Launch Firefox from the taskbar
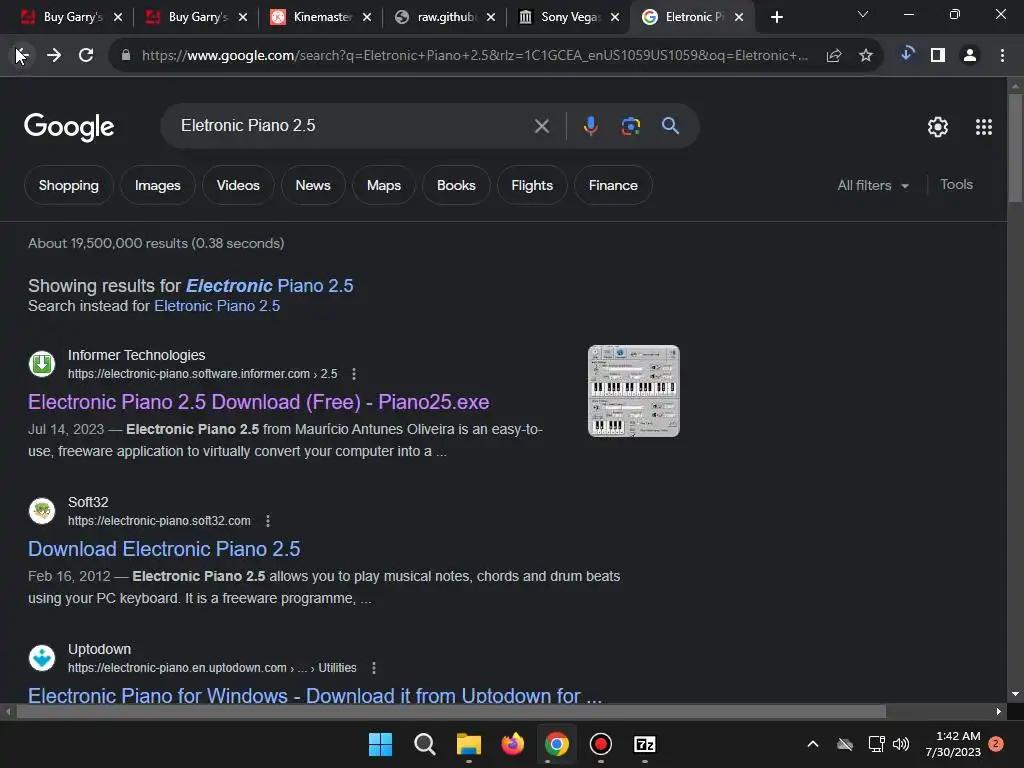This screenshot has height=768, width=1024. pyautogui.click(x=513, y=744)
